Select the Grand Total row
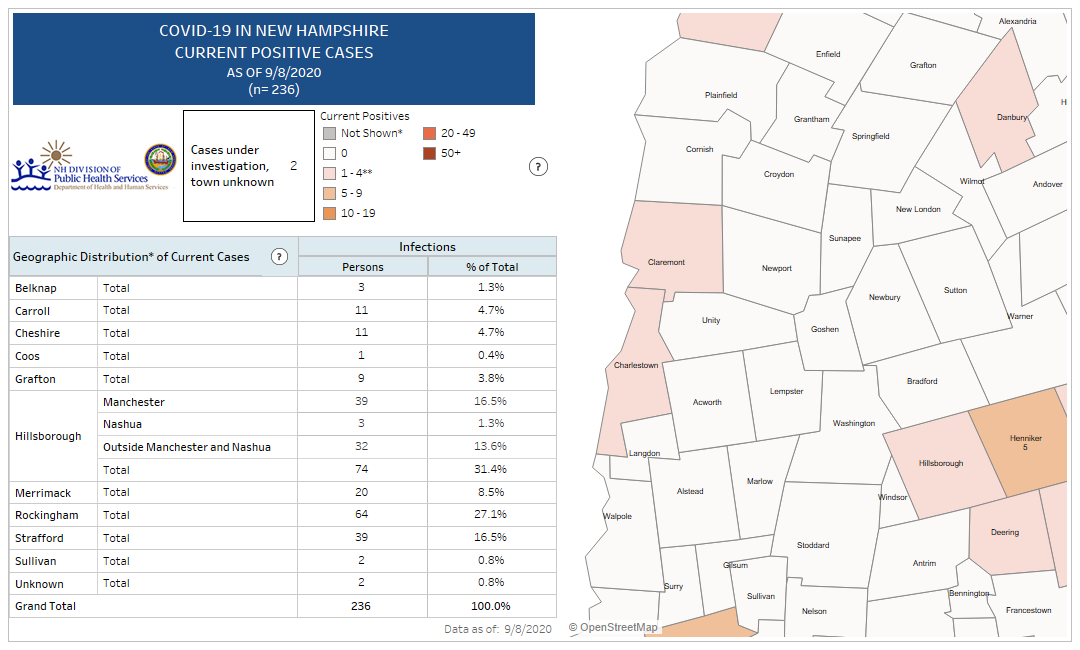This screenshot has height=650, width=1080. pos(45,606)
